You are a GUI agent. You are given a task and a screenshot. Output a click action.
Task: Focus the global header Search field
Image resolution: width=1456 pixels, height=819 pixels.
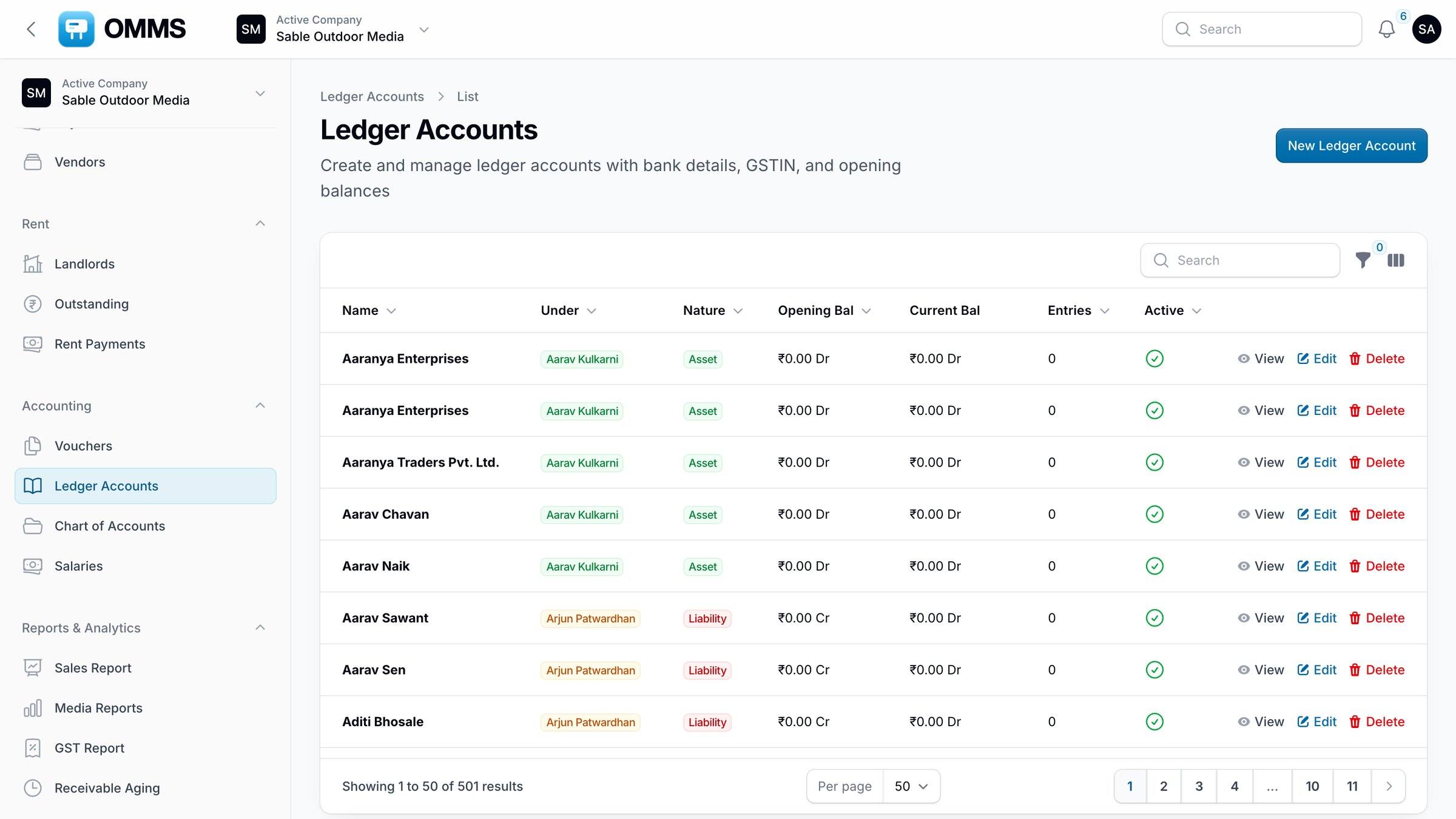(1262, 29)
